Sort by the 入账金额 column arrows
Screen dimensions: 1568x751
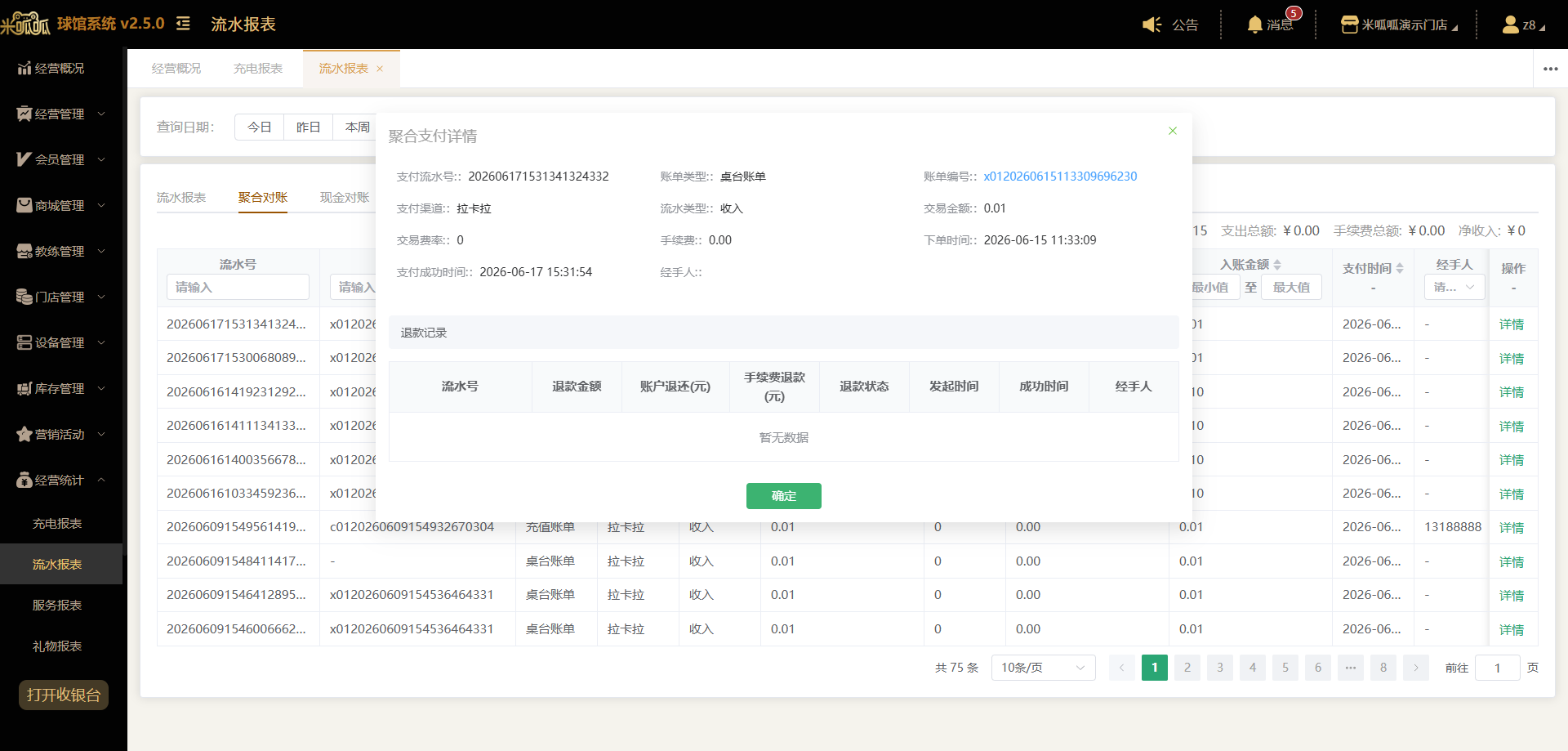pyautogui.click(x=1277, y=265)
